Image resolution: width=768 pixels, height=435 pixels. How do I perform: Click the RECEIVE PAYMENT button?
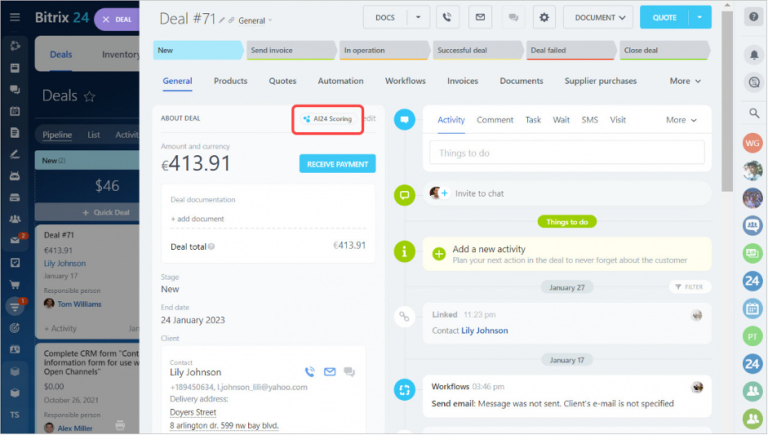coord(337,164)
